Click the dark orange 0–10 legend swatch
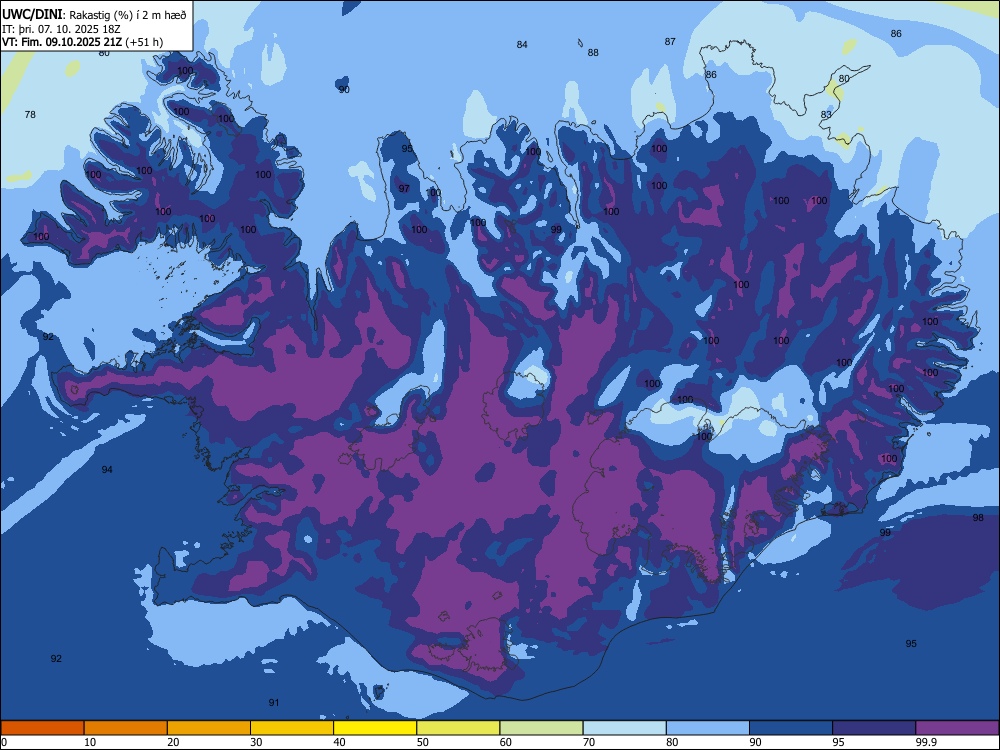Screen dimensions: 1000x750 tap(42, 728)
